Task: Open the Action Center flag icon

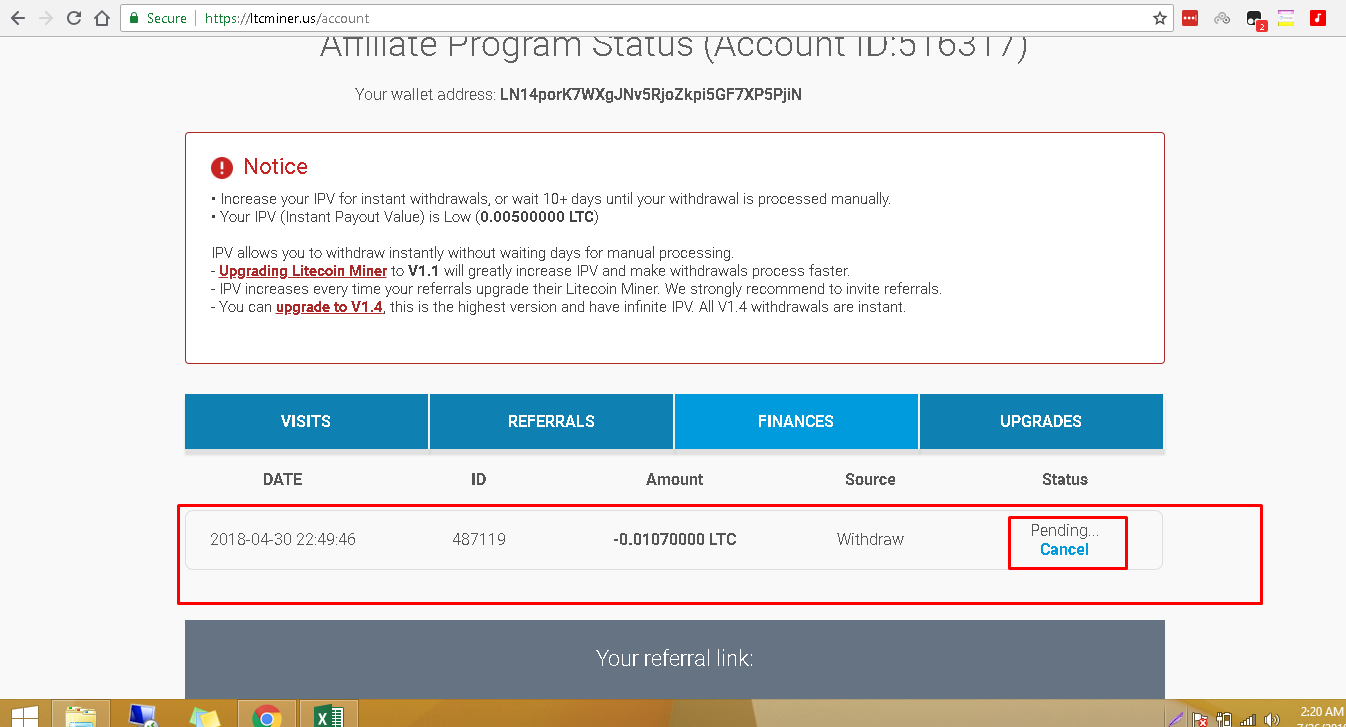Action: [1200, 718]
